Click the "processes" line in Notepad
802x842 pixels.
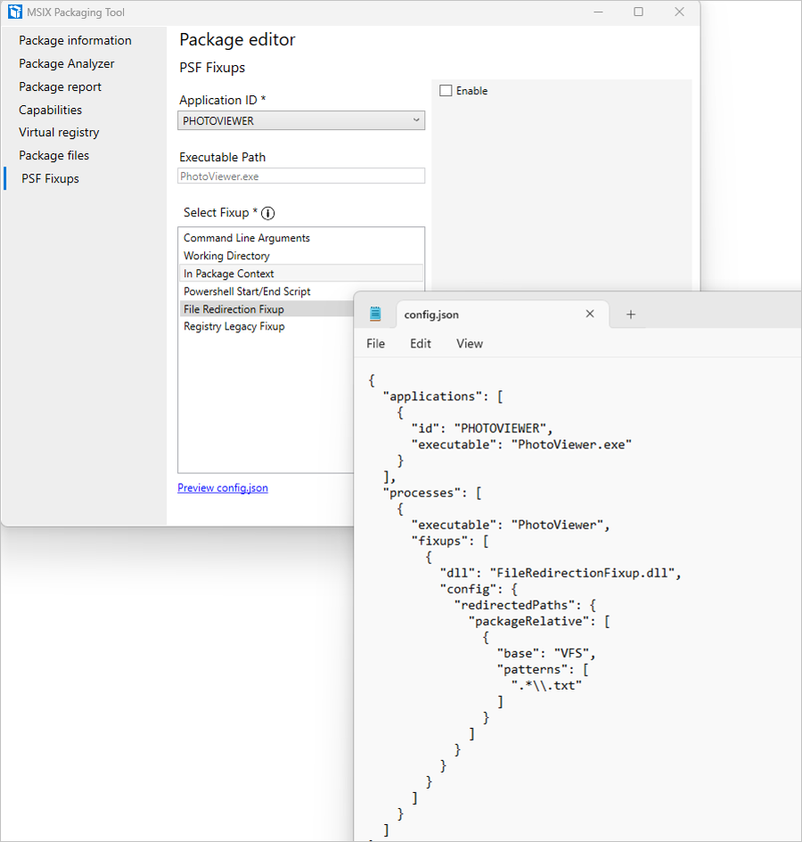432,493
